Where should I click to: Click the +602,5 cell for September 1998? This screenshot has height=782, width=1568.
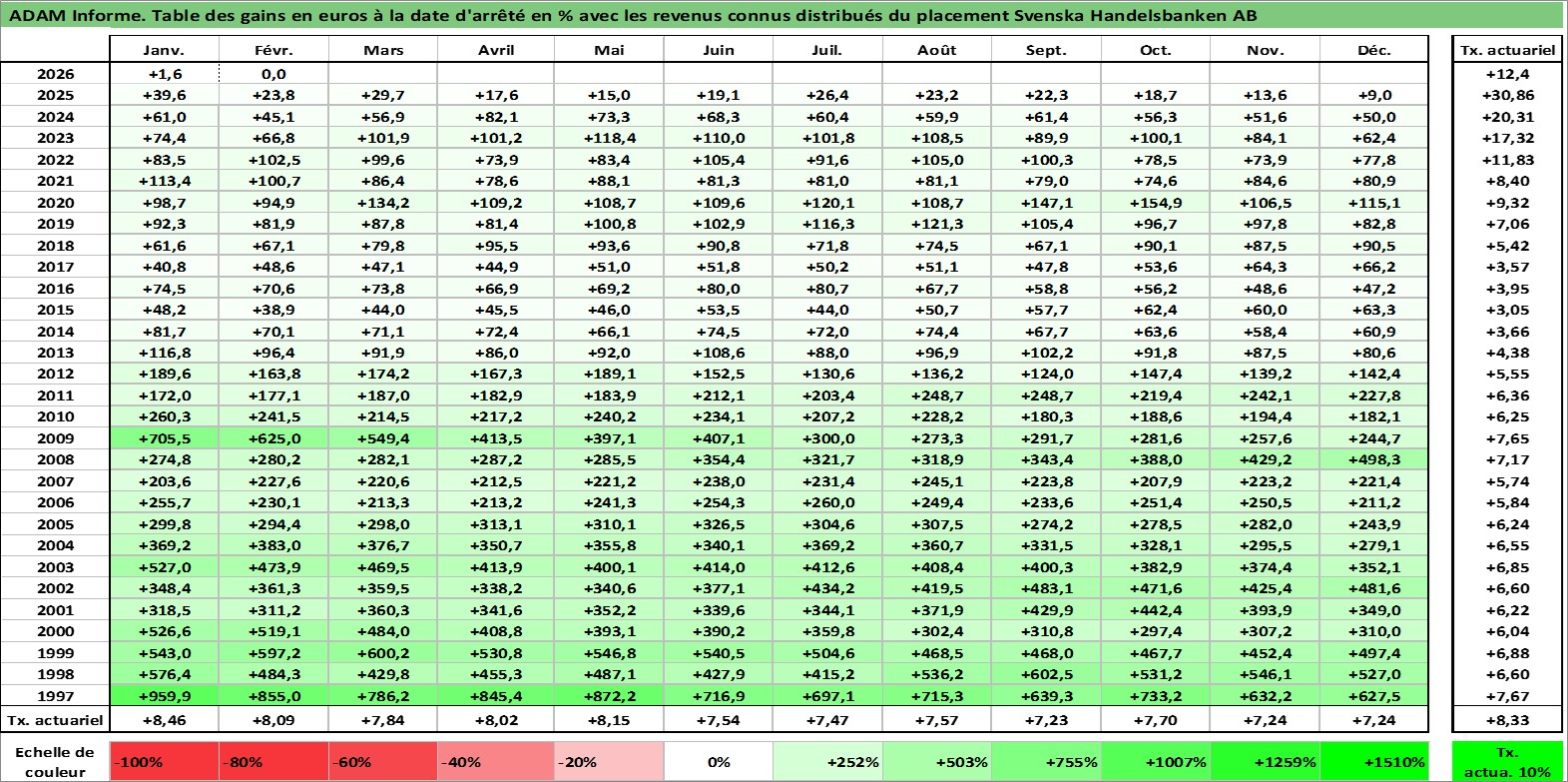pos(1046,674)
